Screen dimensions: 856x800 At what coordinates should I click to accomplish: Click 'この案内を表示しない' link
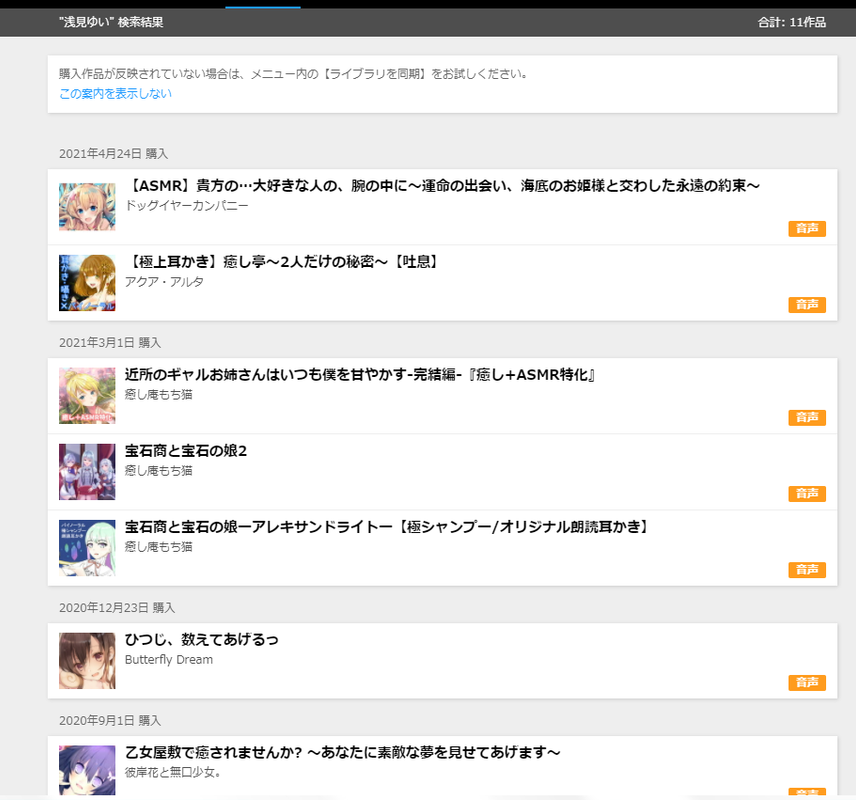(115, 93)
